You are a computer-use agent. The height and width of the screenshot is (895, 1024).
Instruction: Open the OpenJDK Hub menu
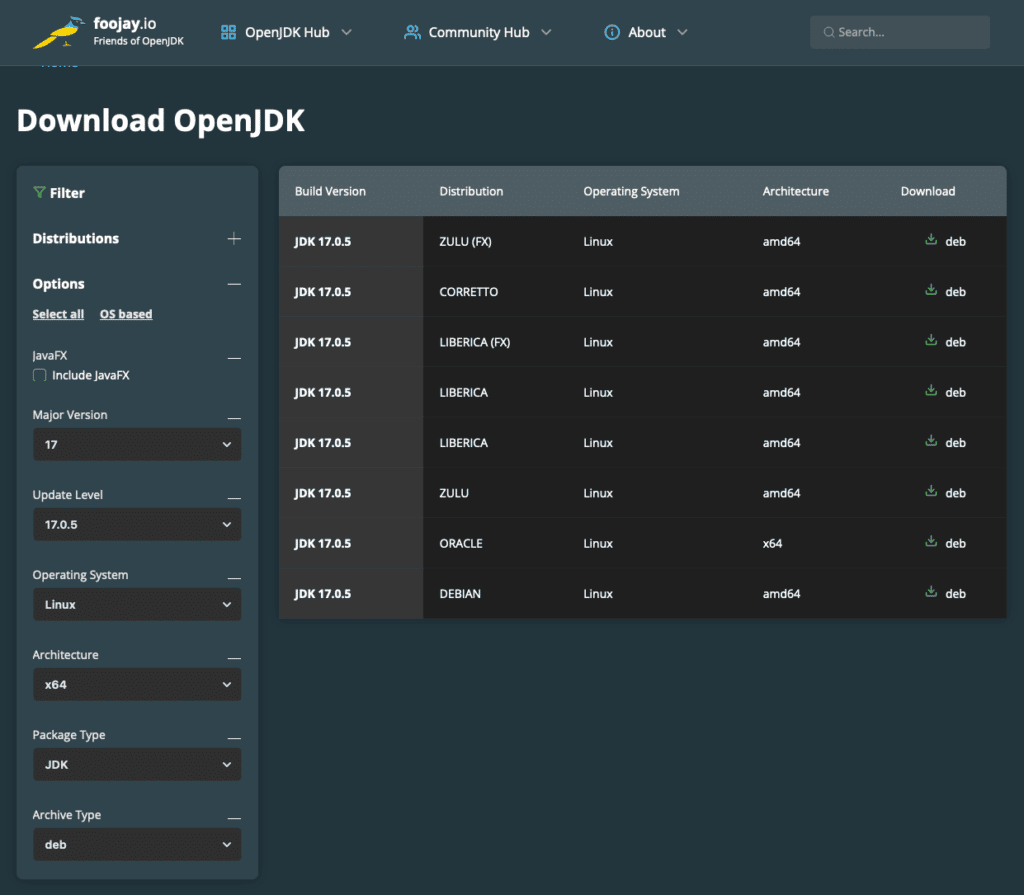(287, 32)
